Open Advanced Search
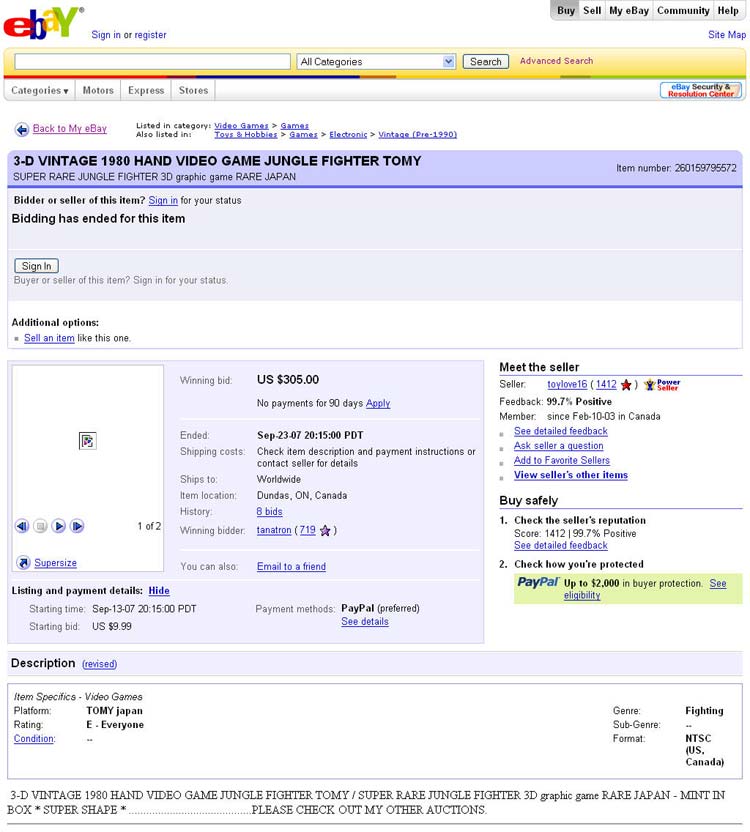Viewport: 750px width, 832px height. pos(556,61)
